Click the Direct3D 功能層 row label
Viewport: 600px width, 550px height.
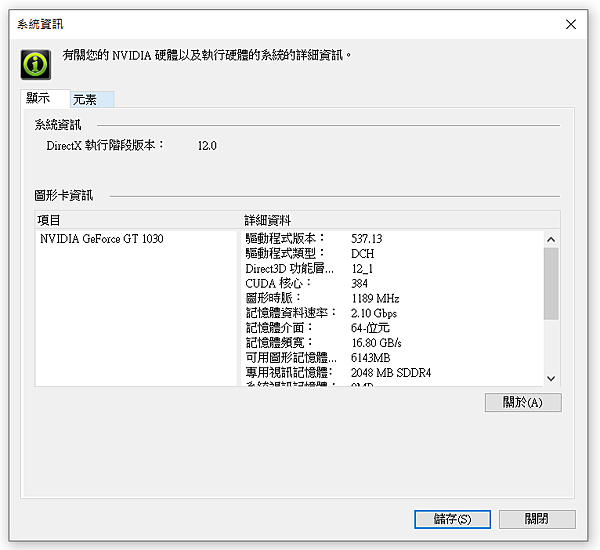(289, 268)
